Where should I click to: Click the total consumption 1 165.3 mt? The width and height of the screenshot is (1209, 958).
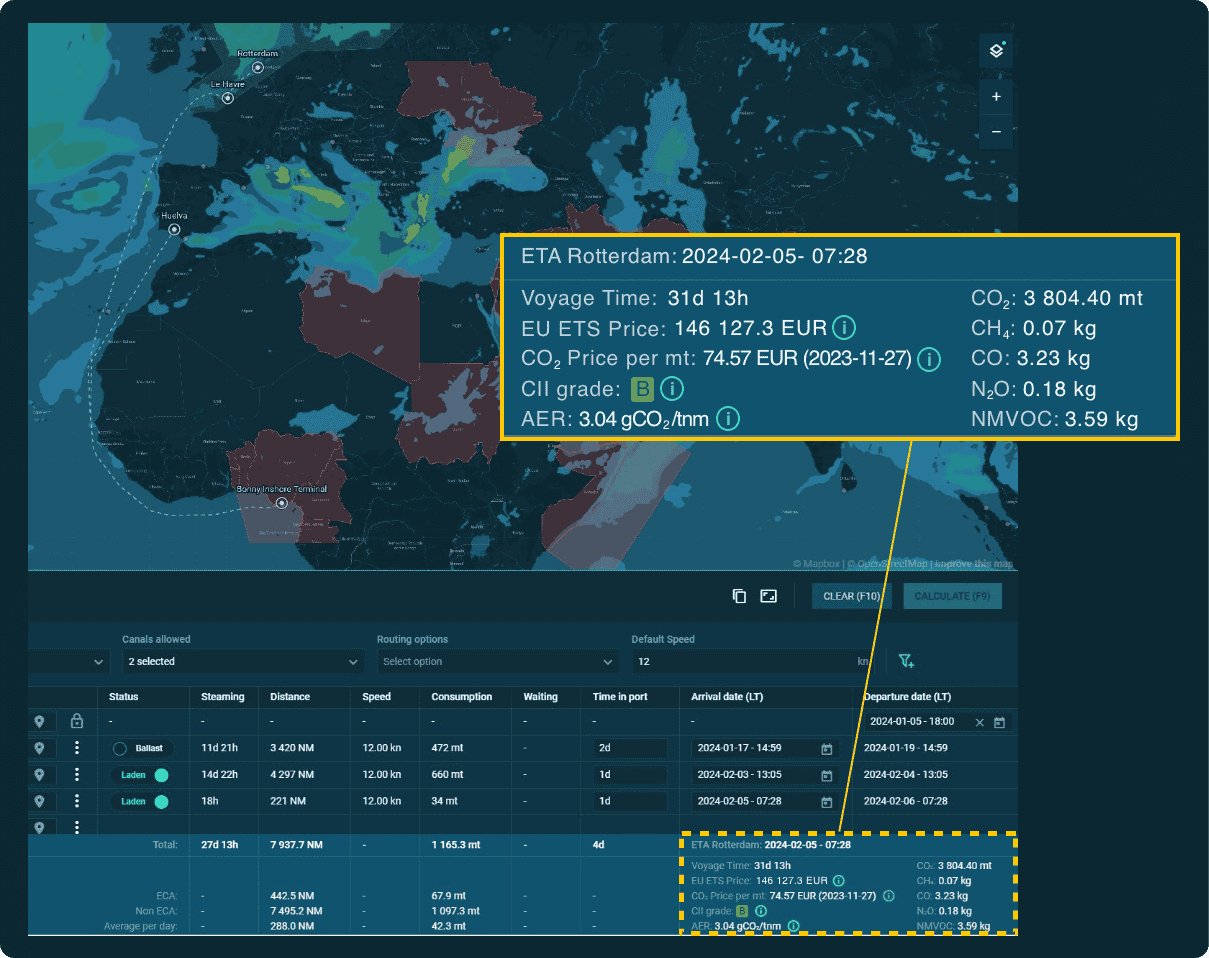click(x=455, y=845)
